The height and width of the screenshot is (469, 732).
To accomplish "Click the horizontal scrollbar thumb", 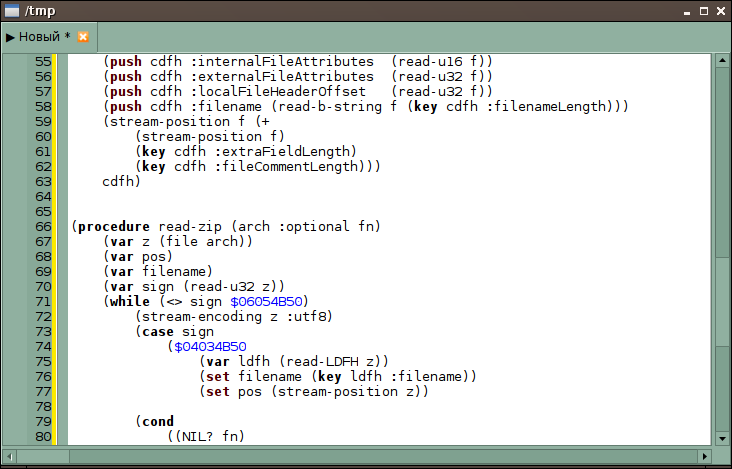I will pos(360,456).
